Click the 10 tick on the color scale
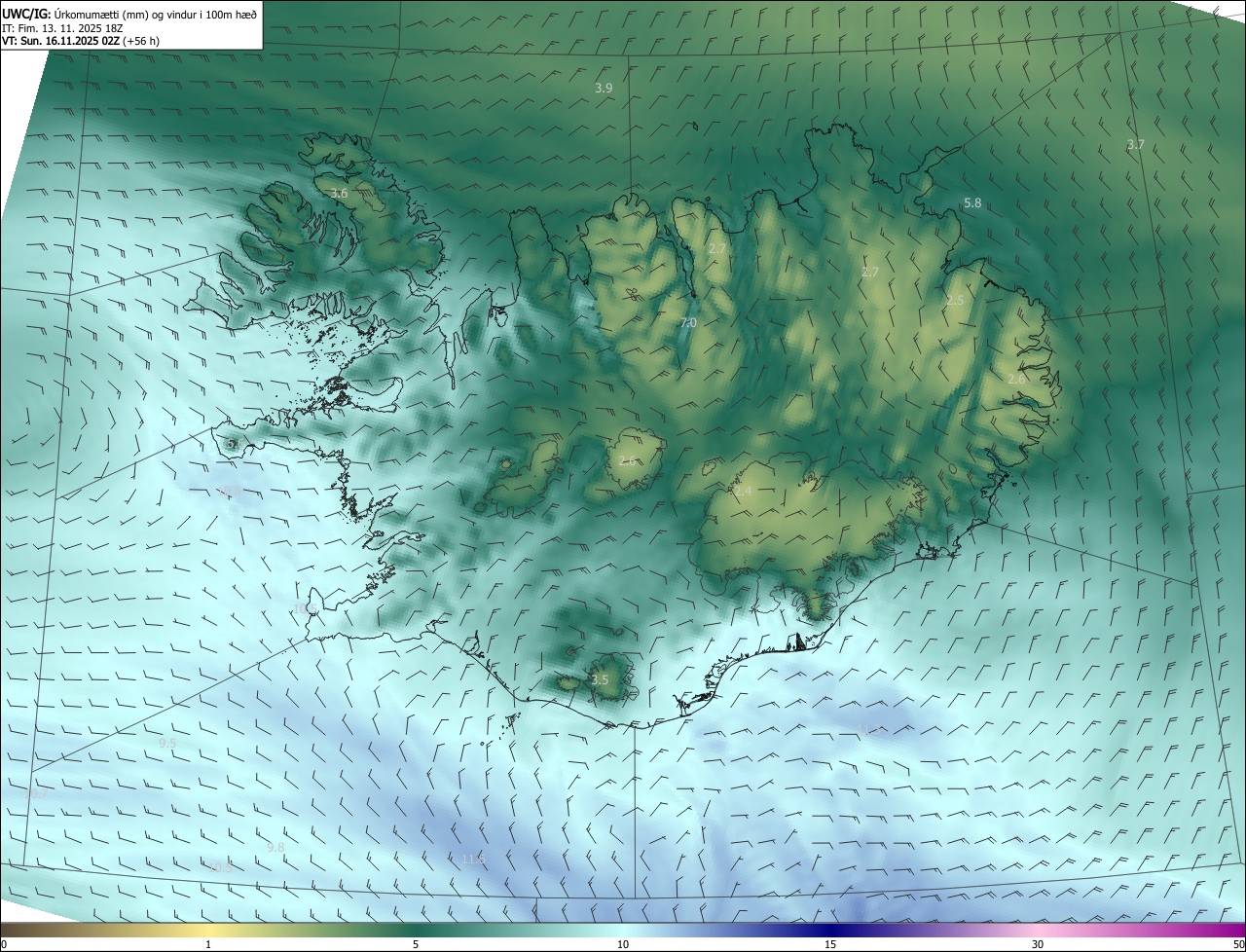 pos(623,944)
